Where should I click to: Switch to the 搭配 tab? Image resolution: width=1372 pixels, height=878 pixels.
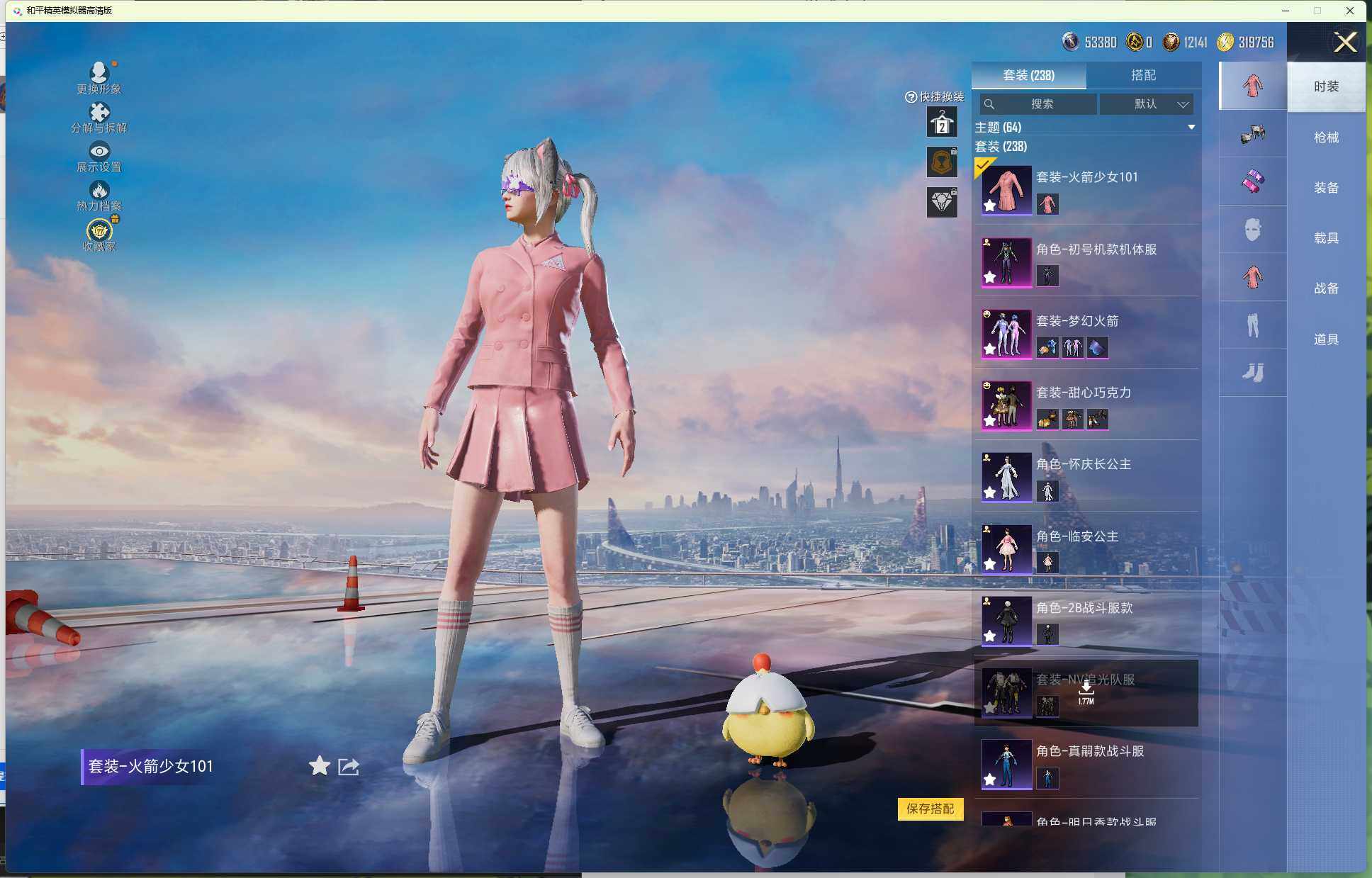click(1142, 75)
